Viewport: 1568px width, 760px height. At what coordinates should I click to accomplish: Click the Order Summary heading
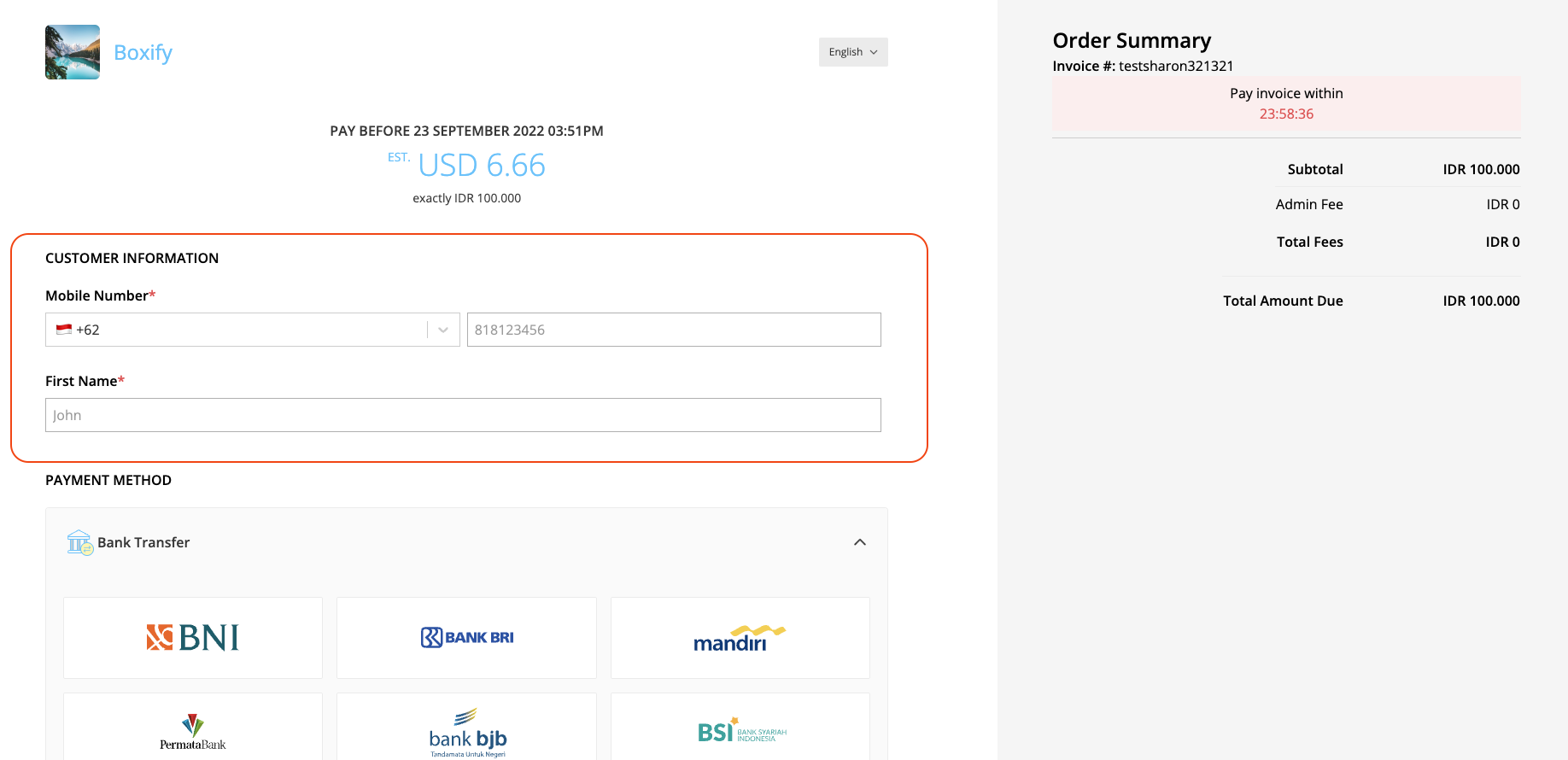tap(1132, 40)
